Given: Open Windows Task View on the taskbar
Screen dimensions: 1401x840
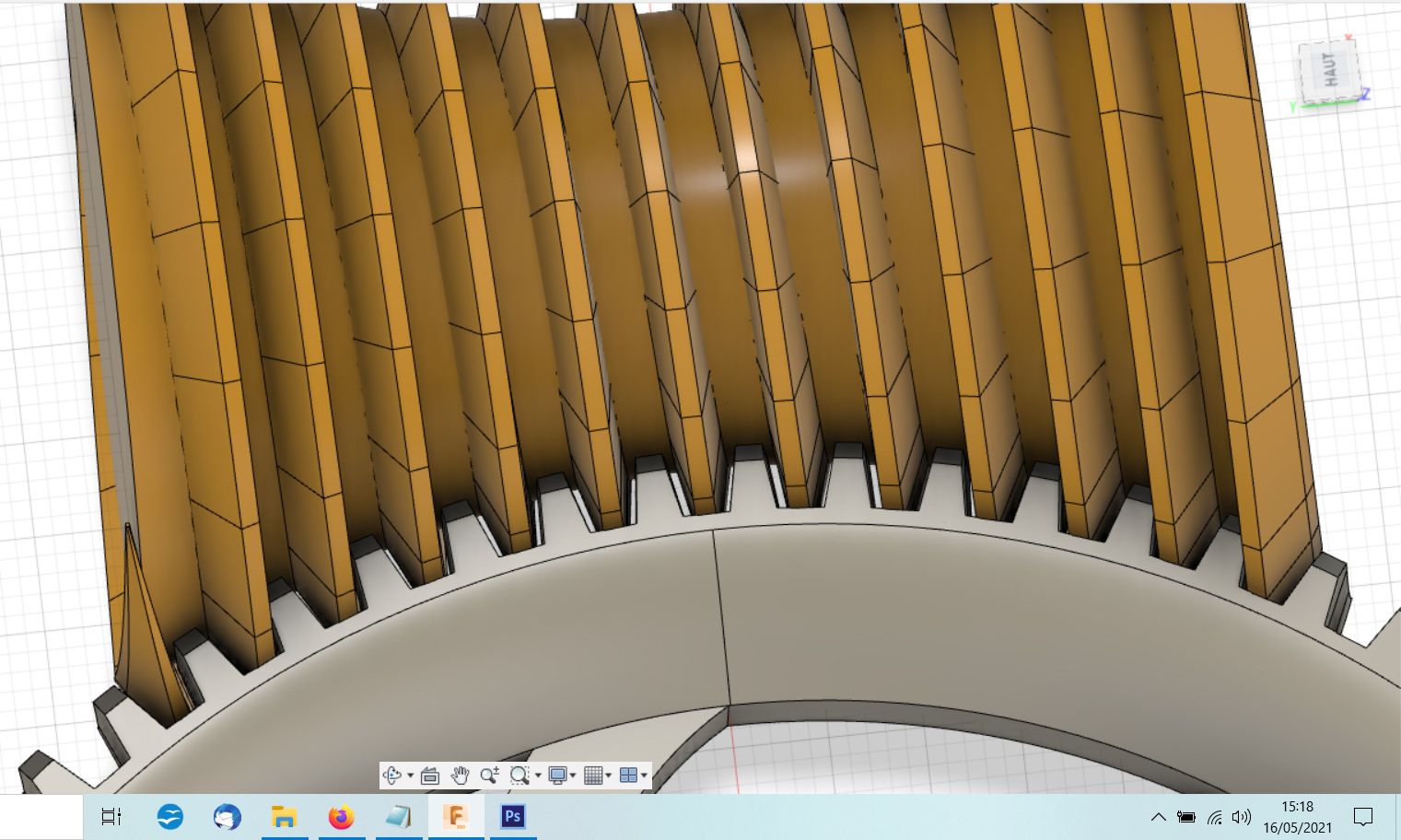Looking at the screenshot, I should coord(111,817).
